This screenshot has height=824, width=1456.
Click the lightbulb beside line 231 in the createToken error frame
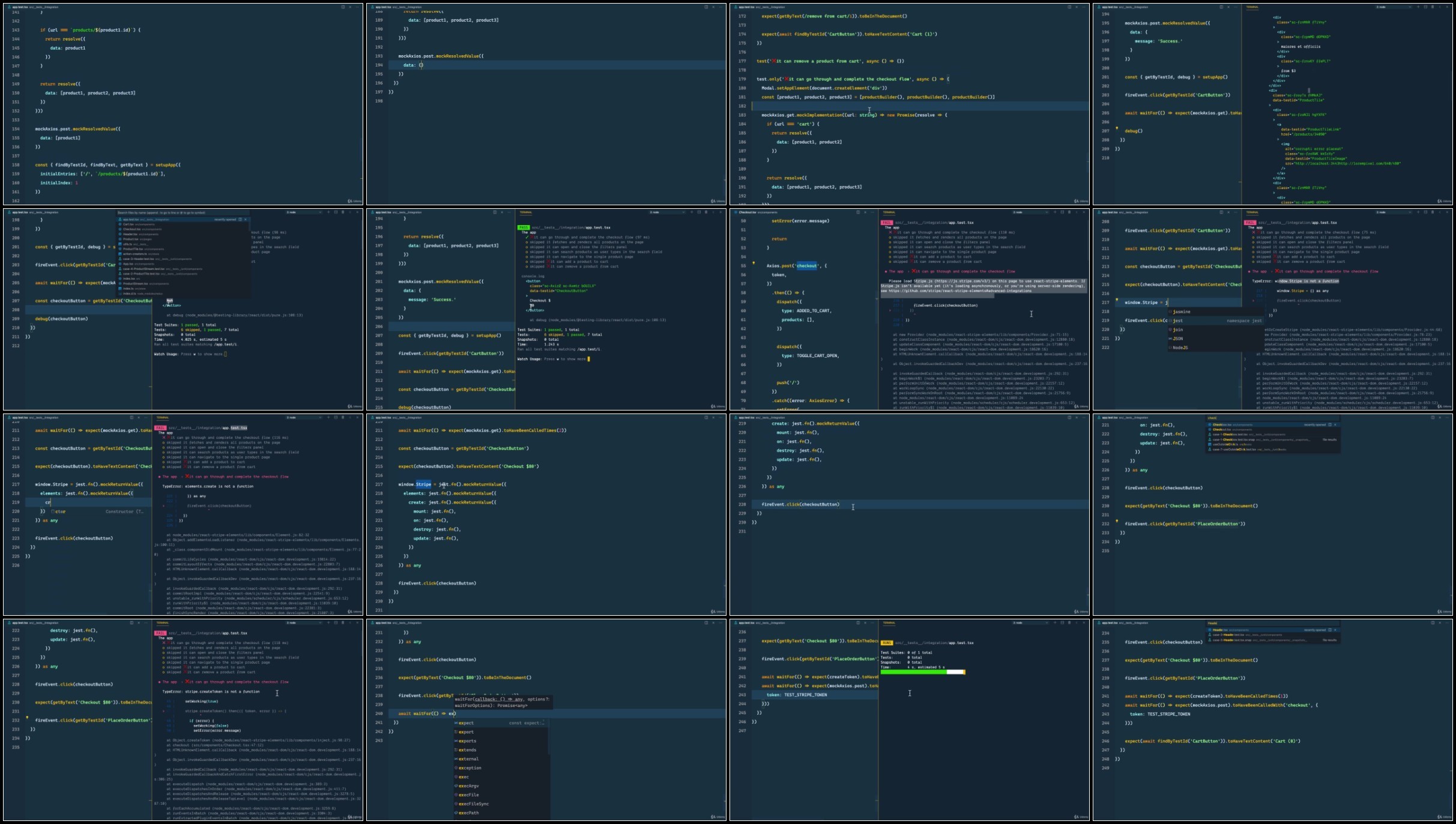pyautogui.click(x=27, y=717)
